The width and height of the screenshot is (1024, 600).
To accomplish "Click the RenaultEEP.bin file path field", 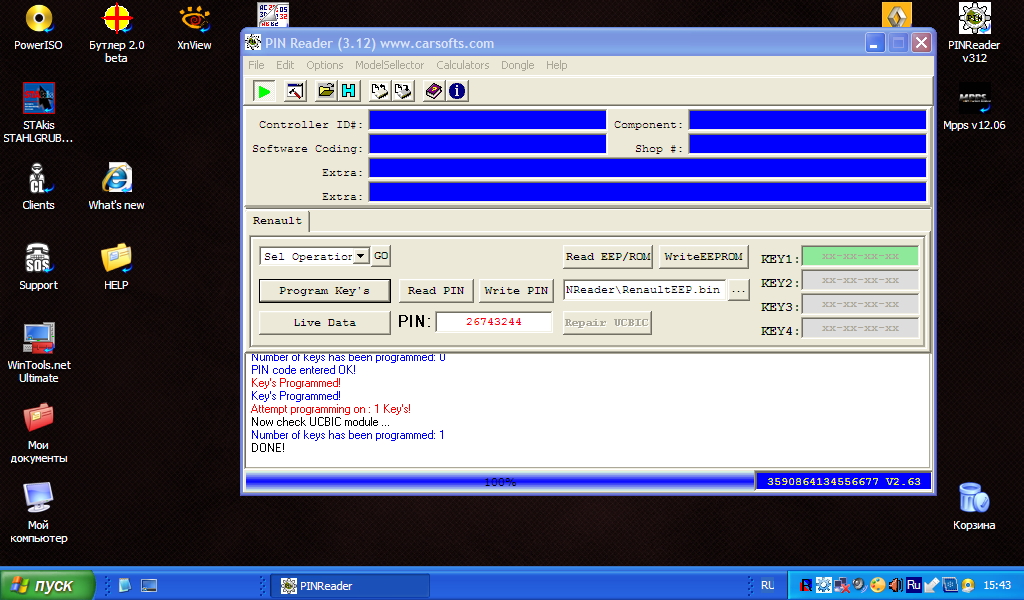I will 644,290.
